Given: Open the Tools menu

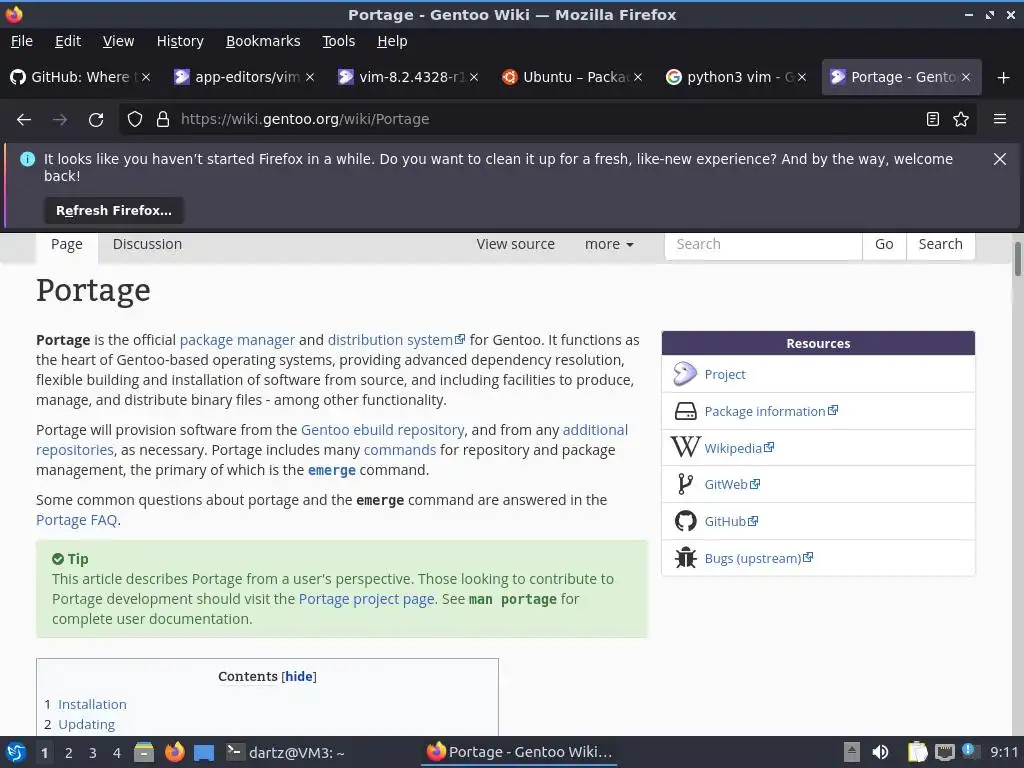Looking at the screenshot, I should (x=338, y=41).
